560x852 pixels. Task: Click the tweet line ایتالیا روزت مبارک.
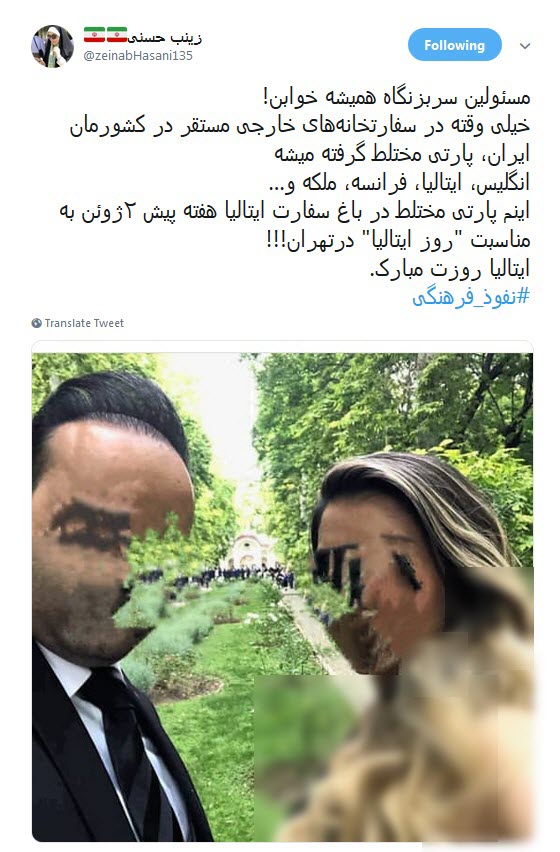450,269
